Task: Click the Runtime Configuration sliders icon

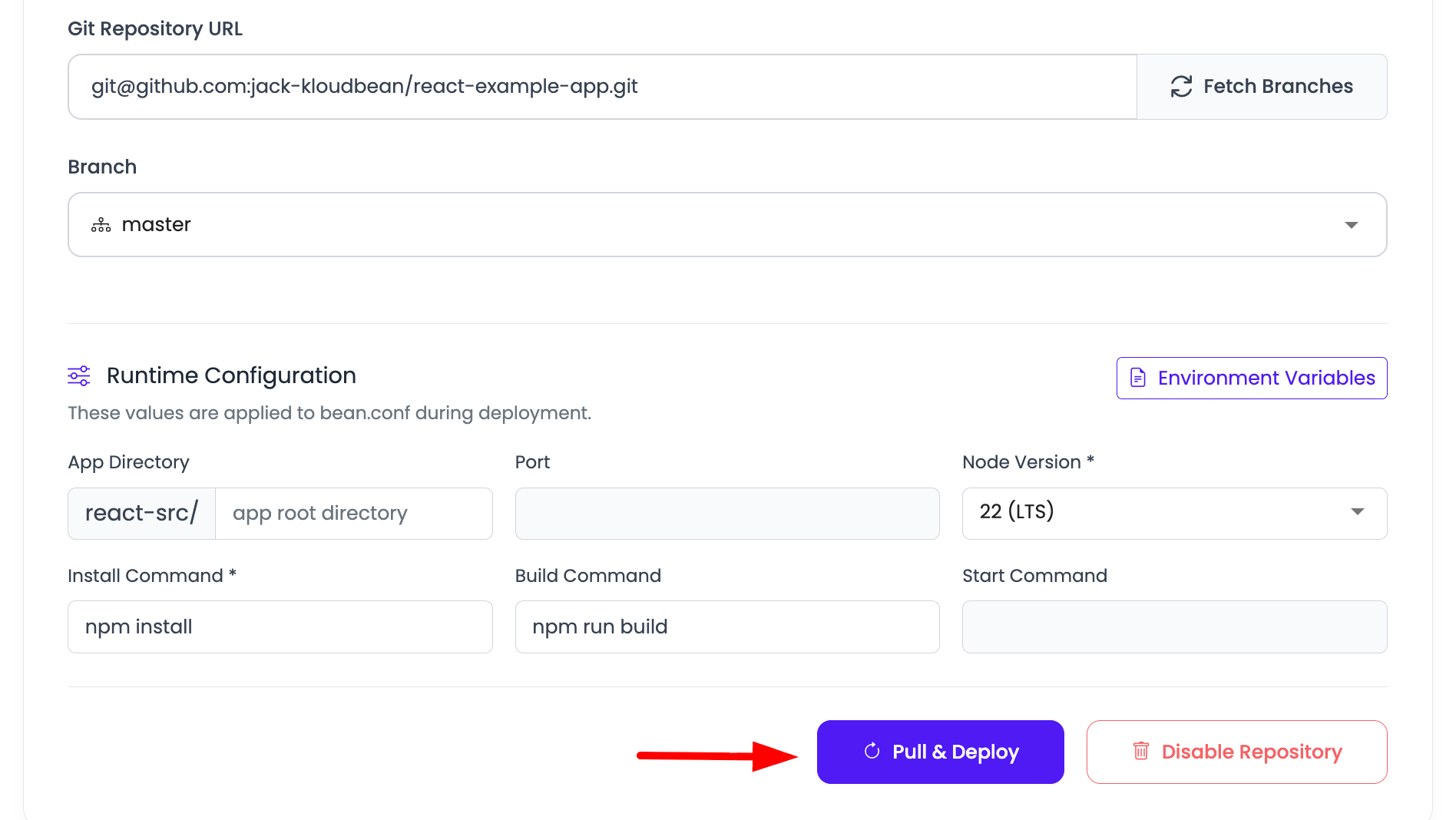Action: click(x=79, y=375)
